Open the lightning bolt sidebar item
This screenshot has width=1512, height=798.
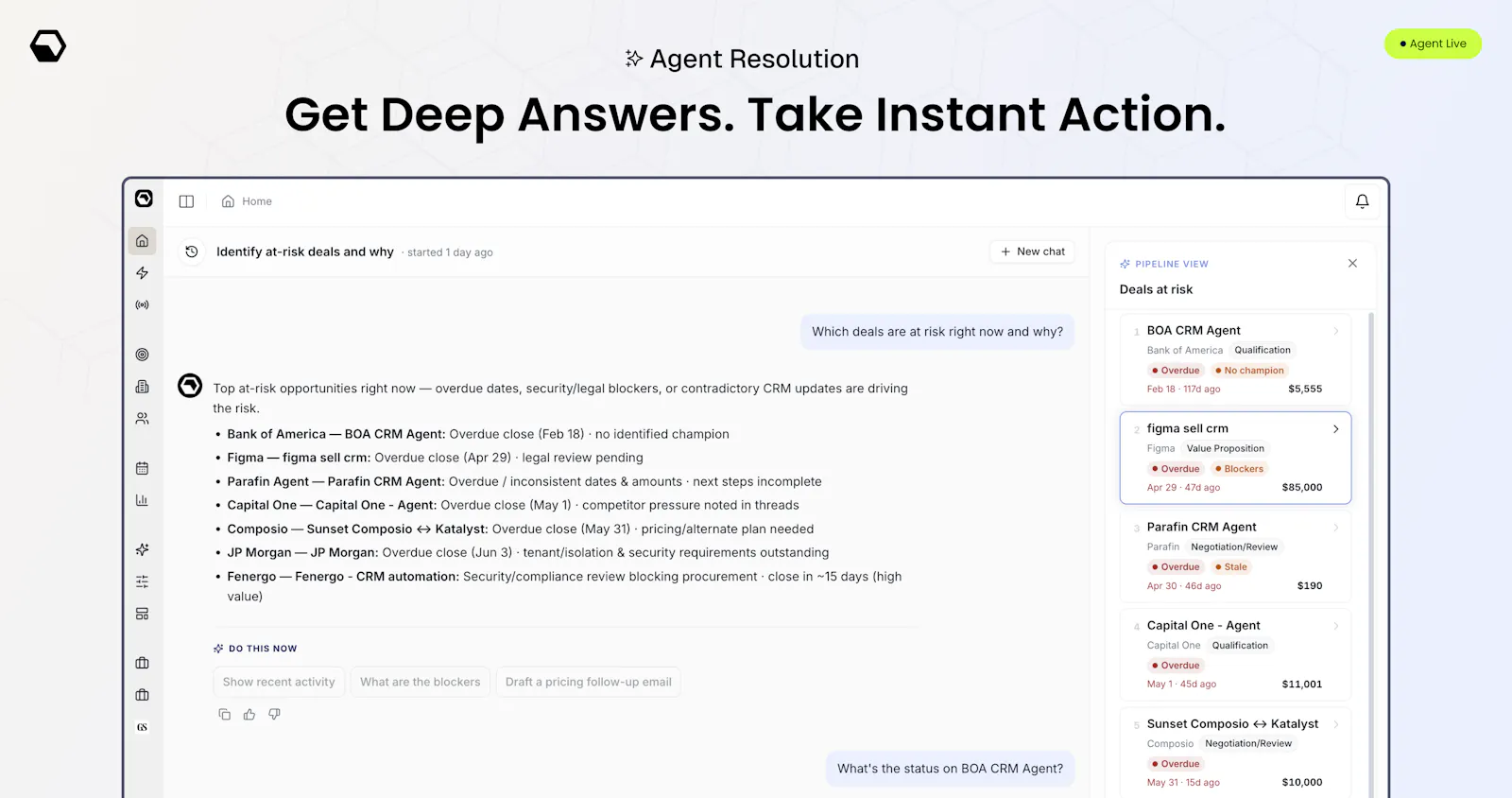click(143, 273)
